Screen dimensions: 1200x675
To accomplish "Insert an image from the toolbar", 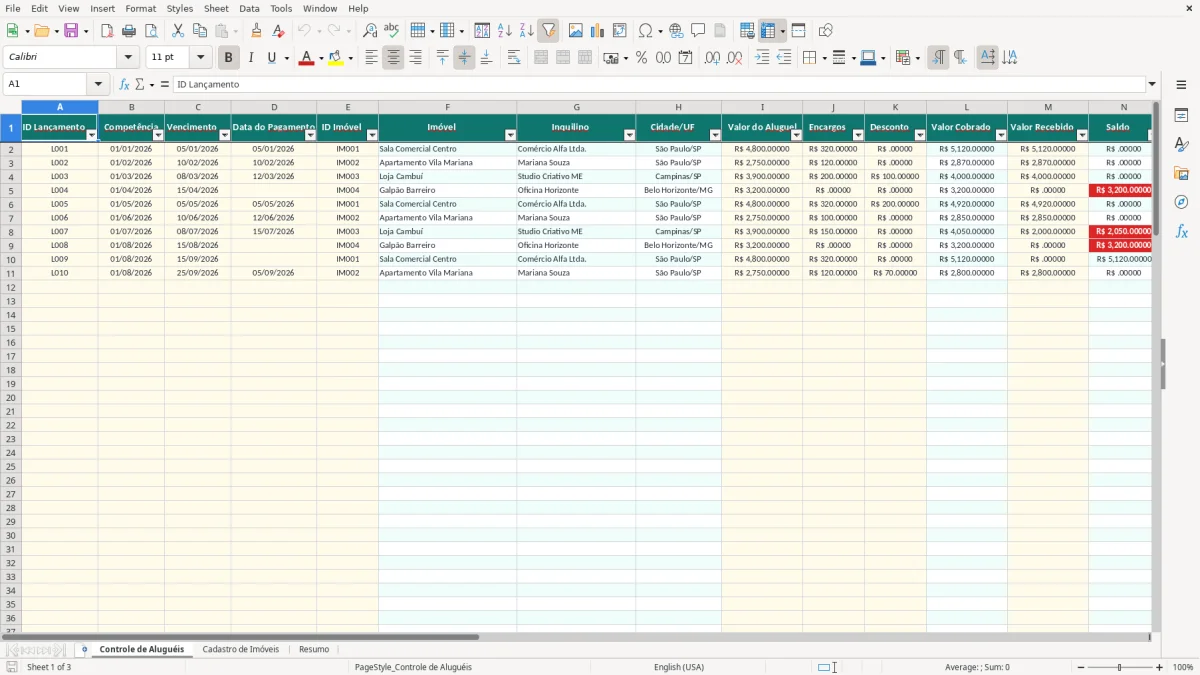I will click(x=576, y=31).
